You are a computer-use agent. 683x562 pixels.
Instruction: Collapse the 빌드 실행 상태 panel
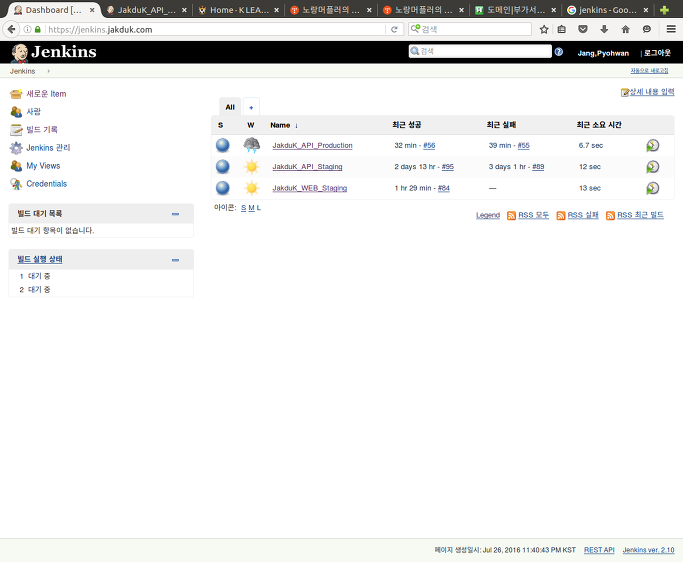(175, 260)
